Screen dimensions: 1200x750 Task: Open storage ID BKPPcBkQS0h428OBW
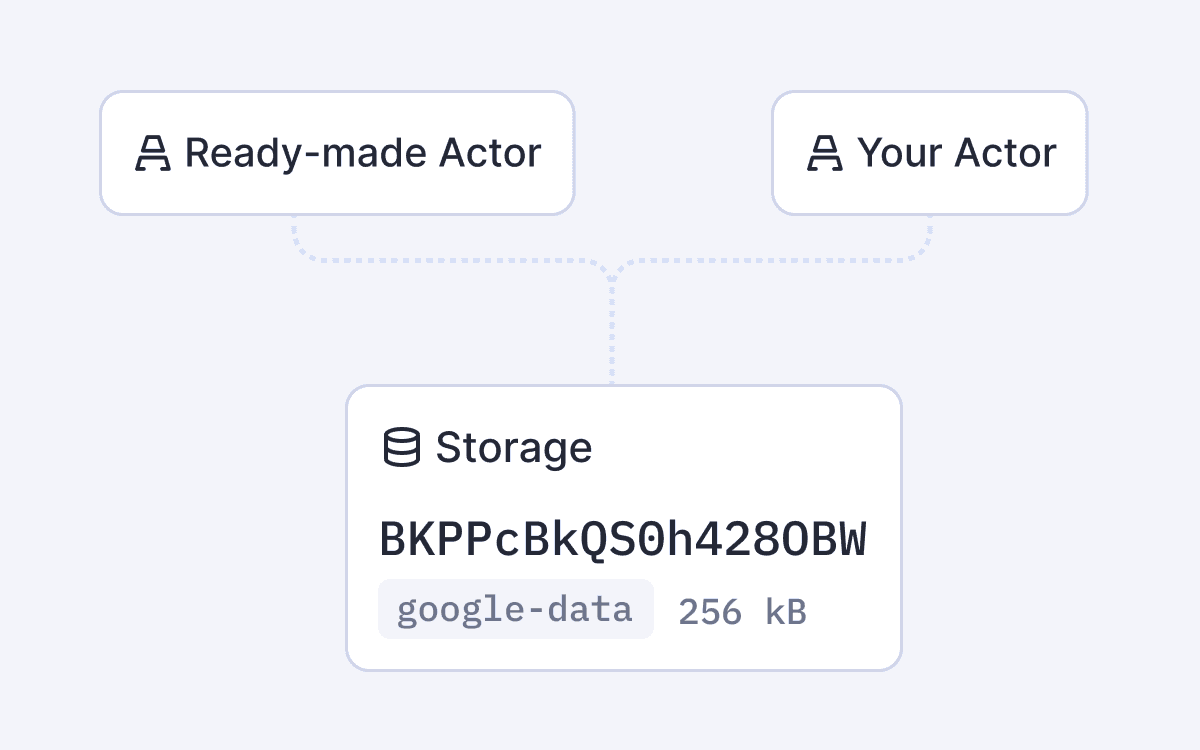(622, 540)
